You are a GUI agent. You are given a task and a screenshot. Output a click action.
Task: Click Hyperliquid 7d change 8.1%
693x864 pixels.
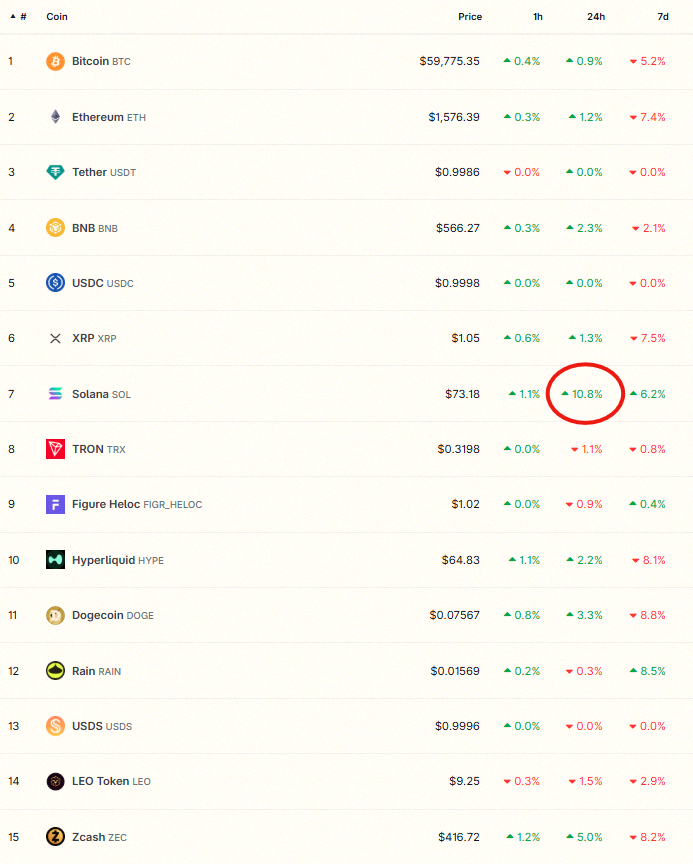point(649,560)
